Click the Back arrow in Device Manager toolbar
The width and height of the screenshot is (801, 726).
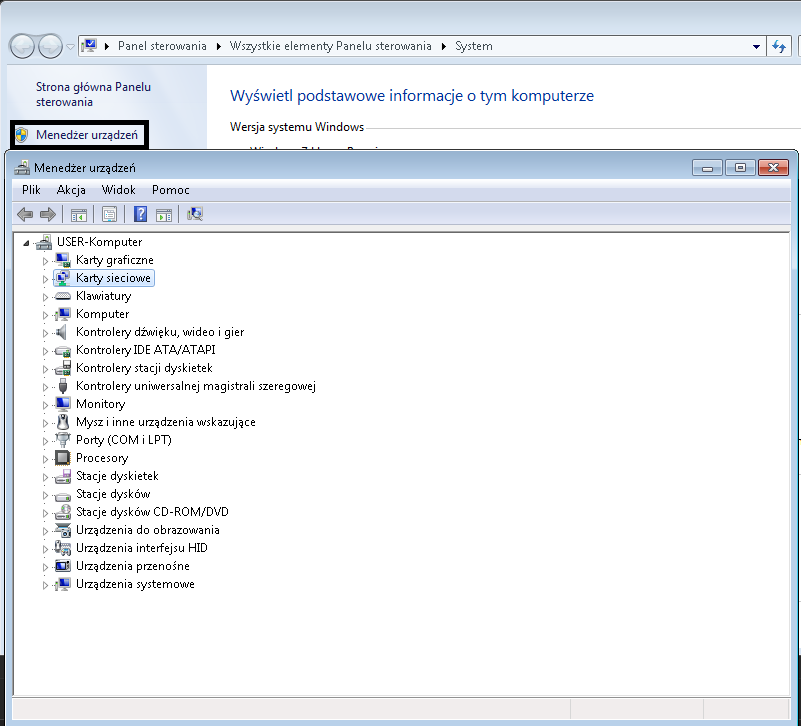coord(25,214)
